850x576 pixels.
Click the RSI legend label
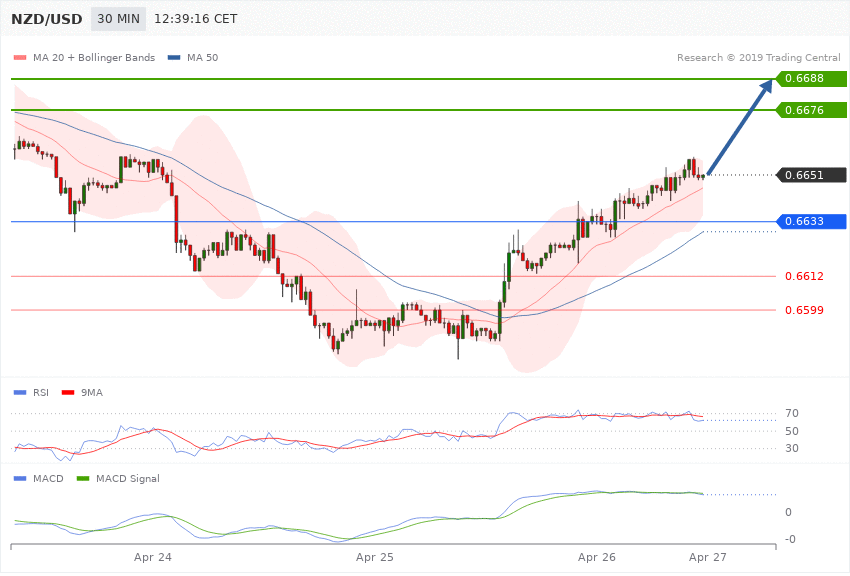41,392
